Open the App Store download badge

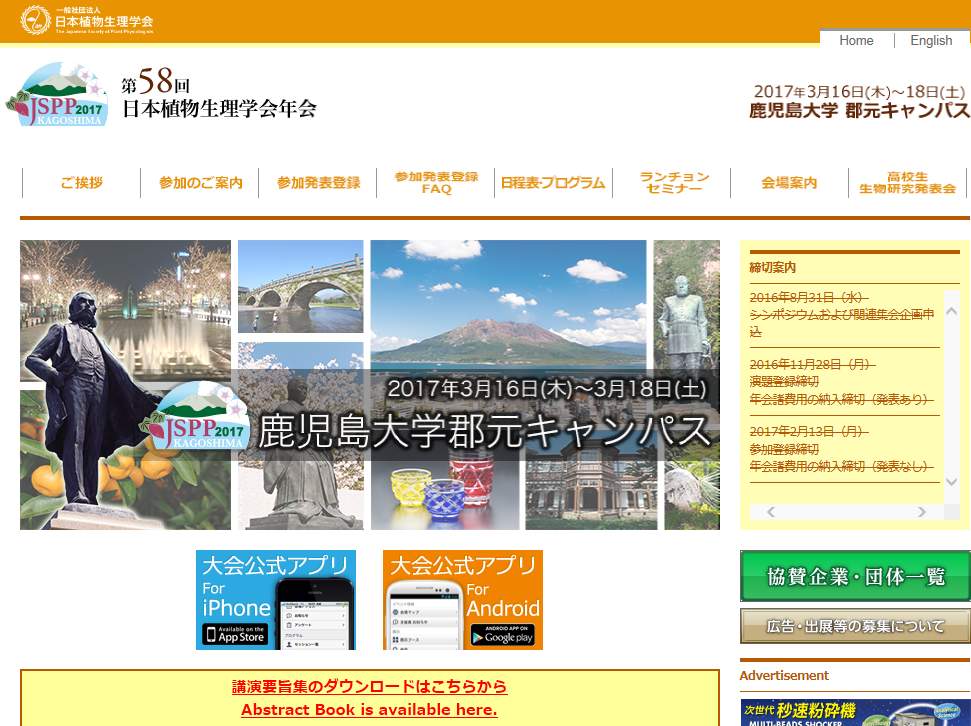click(236, 635)
